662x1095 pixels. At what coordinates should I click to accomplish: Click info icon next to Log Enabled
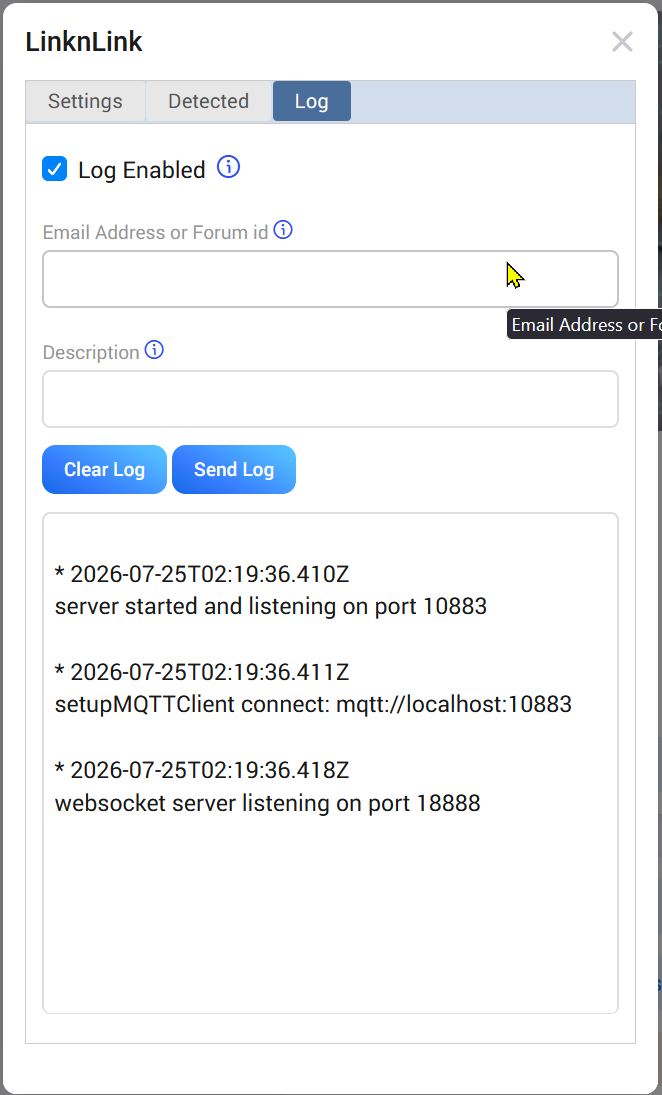[228, 168]
